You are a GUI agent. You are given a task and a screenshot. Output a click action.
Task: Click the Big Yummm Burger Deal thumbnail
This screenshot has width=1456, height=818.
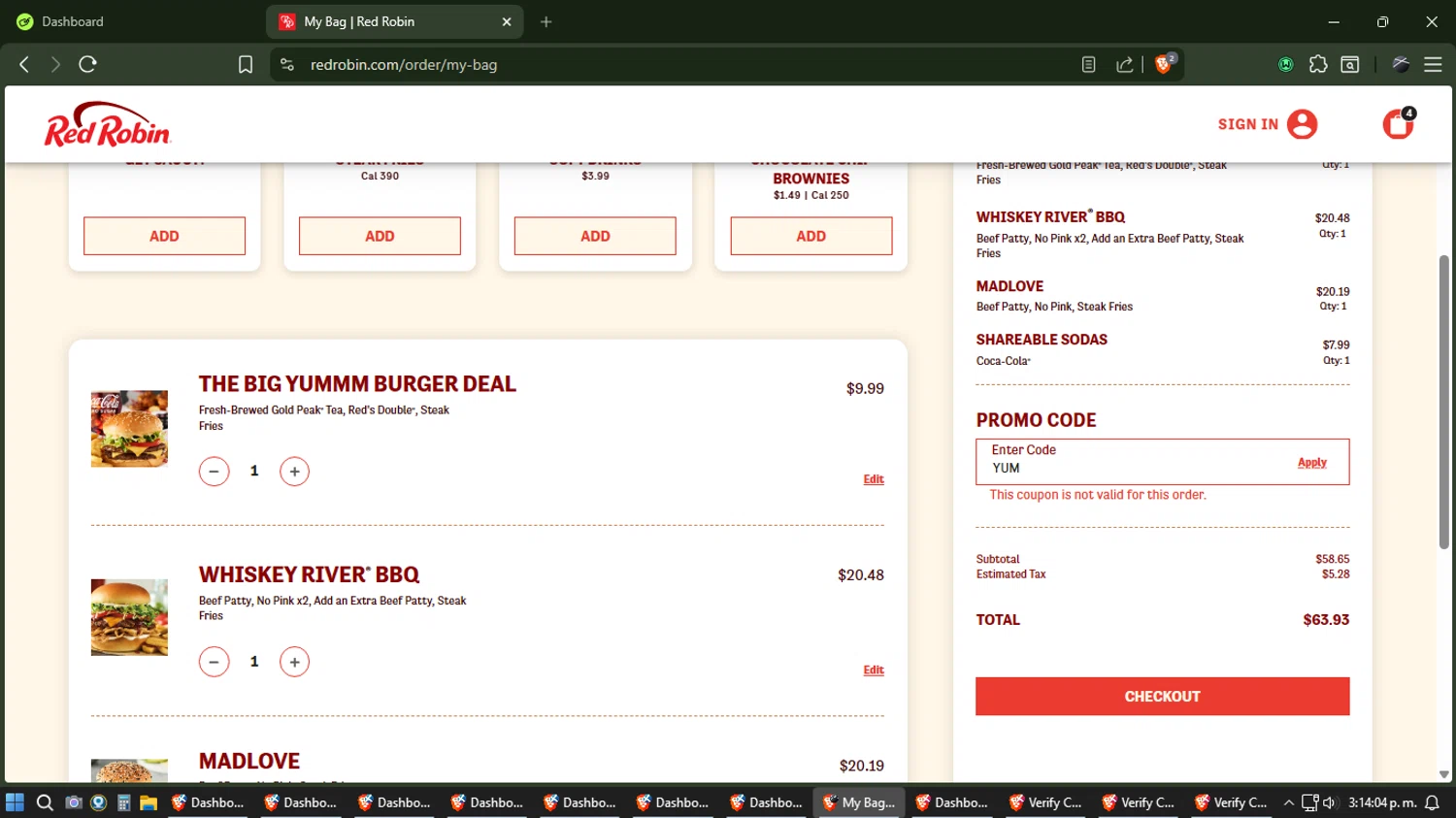point(129,429)
